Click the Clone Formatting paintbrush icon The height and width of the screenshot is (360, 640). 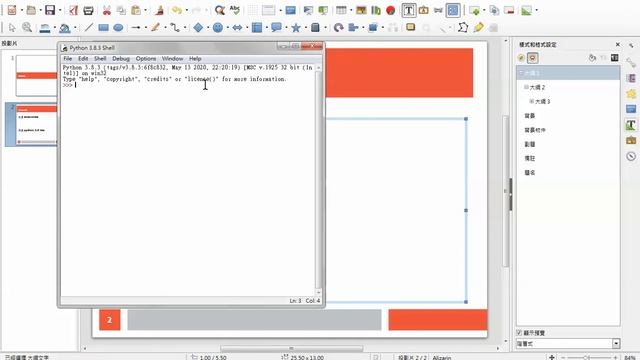click(159, 10)
